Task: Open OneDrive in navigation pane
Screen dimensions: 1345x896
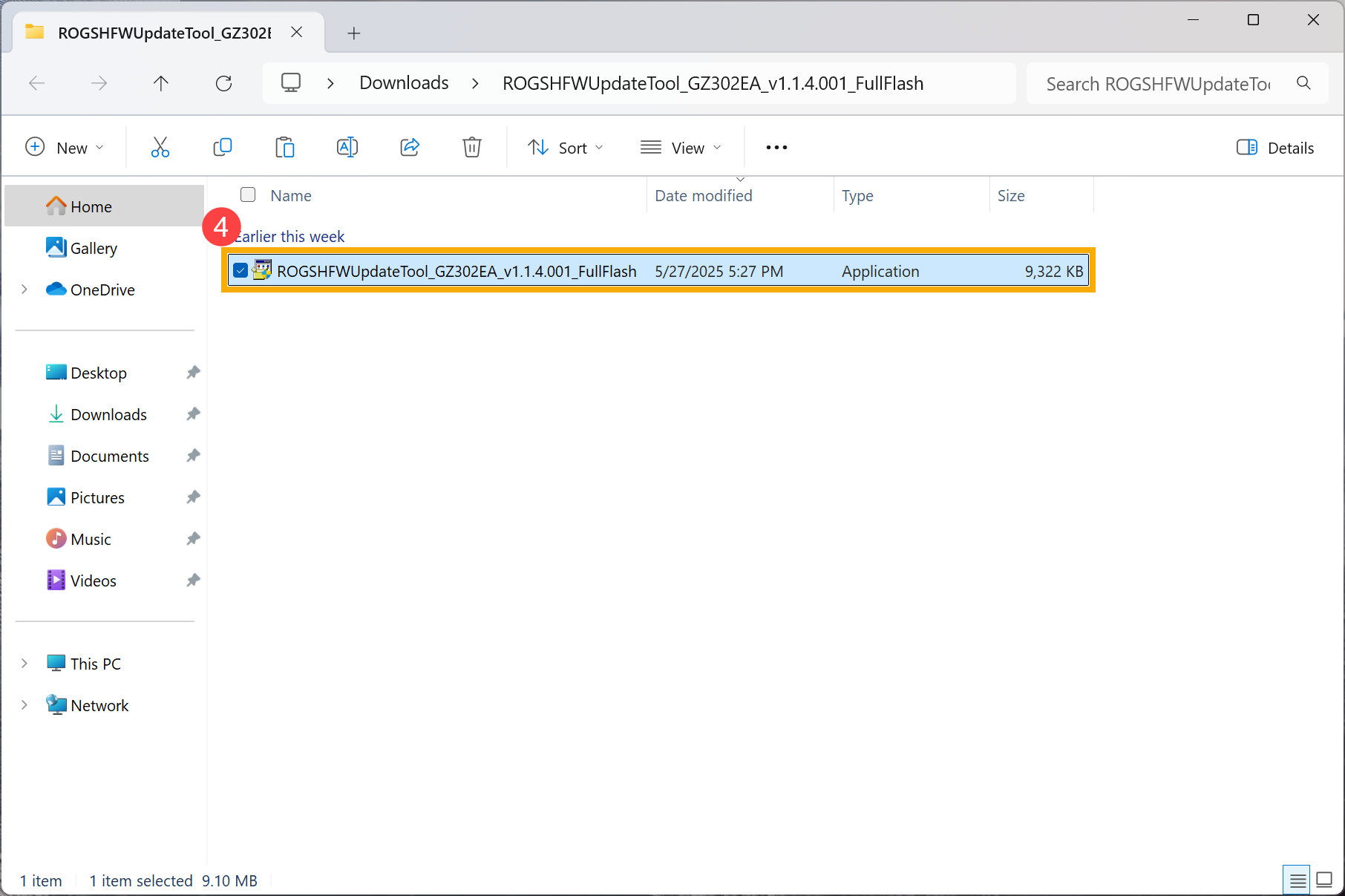Action: pyautogui.click(x=104, y=290)
